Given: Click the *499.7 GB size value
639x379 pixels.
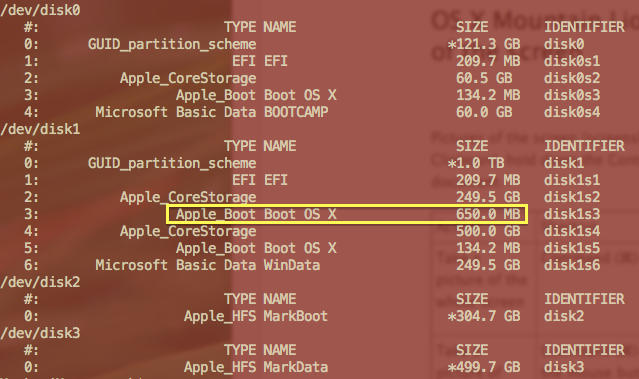Looking at the screenshot, I should (x=484, y=367).
